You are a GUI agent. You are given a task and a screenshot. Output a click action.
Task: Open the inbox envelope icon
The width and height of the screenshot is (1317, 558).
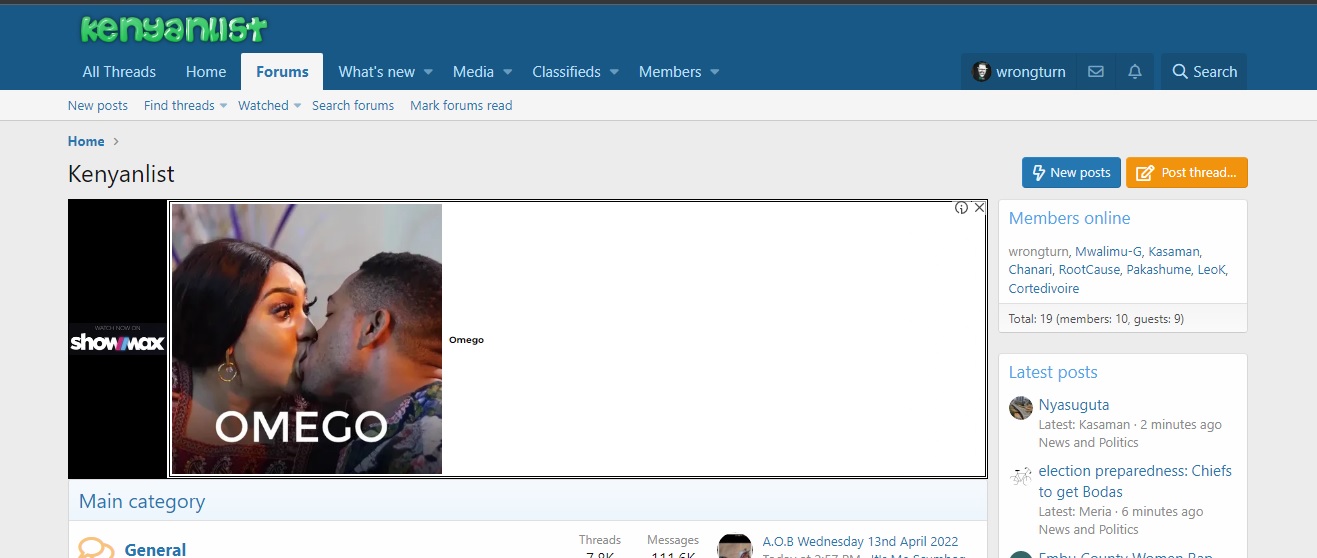[1096, 72]
